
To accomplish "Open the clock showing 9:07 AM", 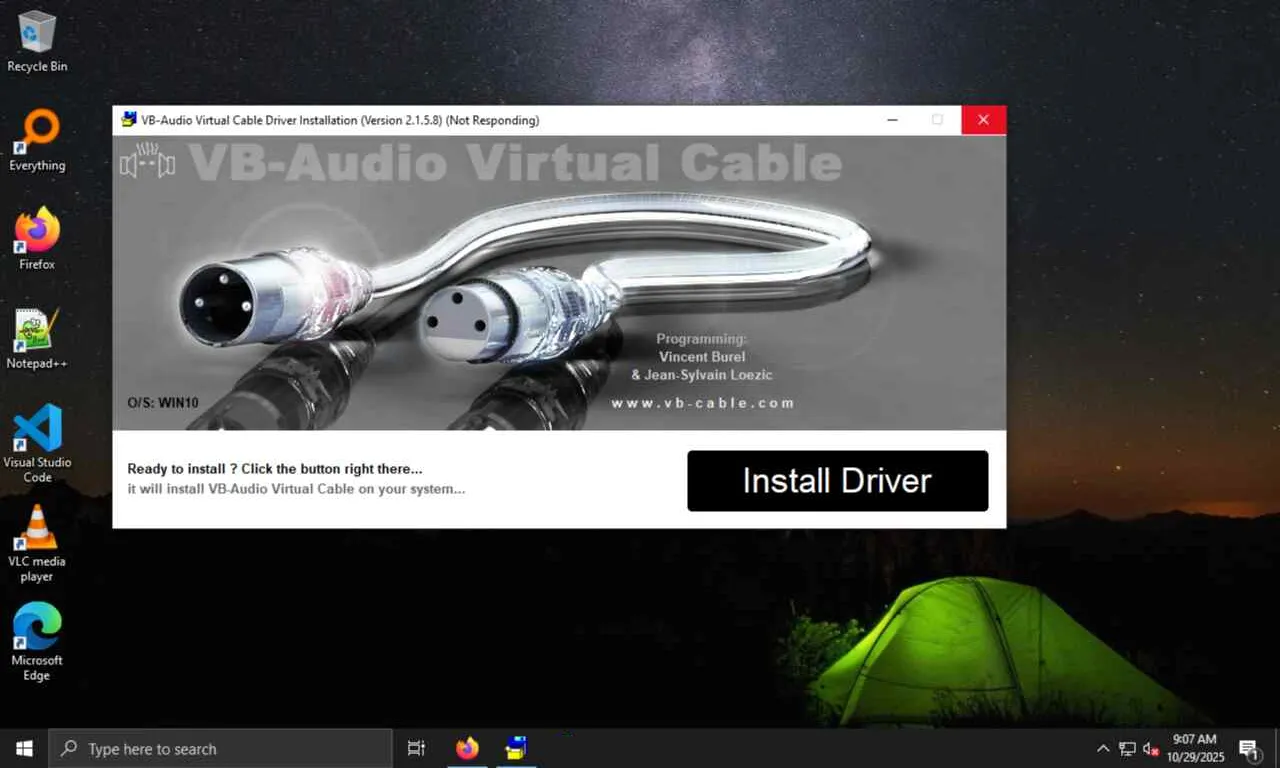I will tap(1195, 748).
